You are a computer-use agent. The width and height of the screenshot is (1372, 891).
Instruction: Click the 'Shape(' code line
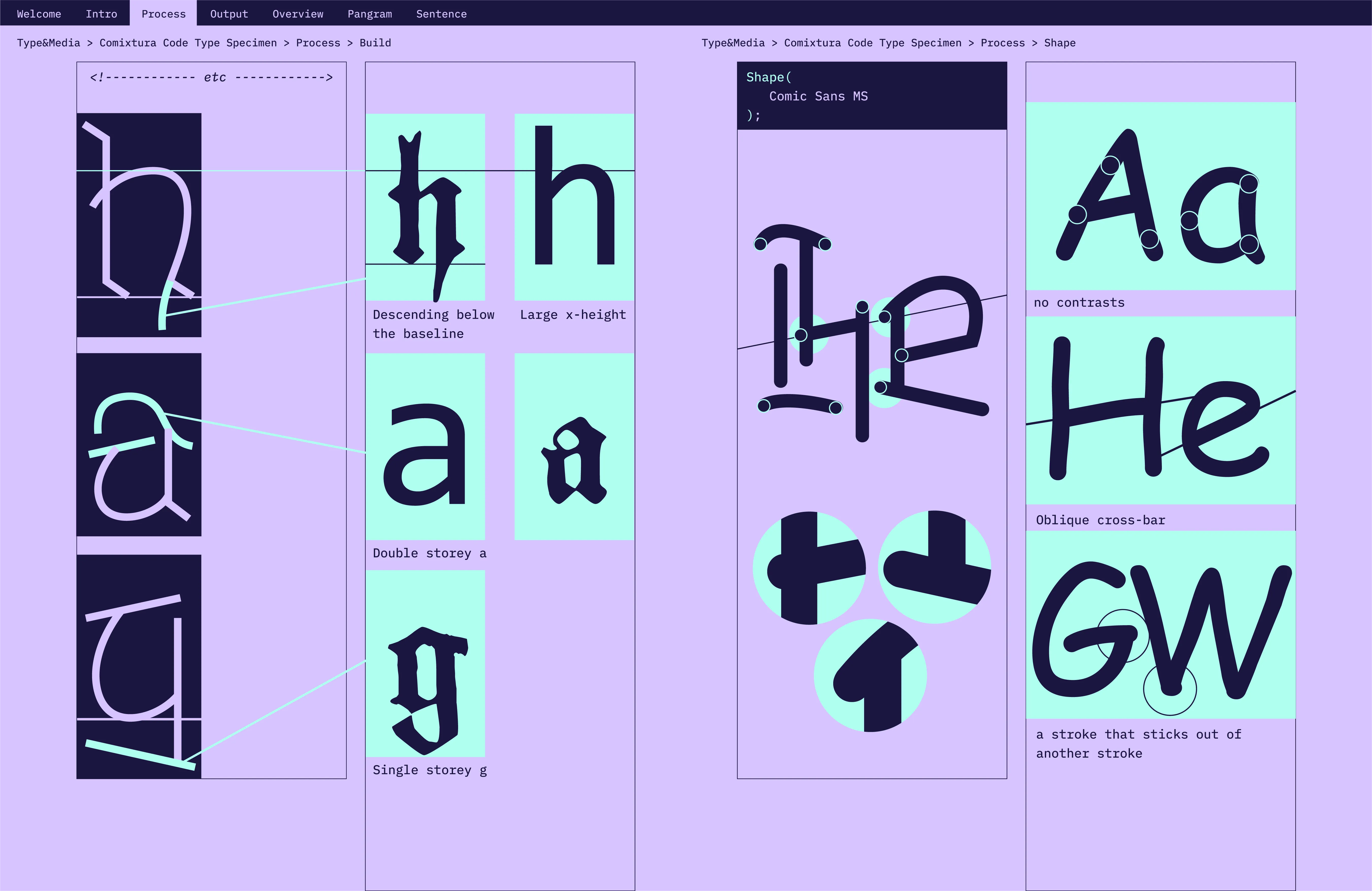point(769,77)
